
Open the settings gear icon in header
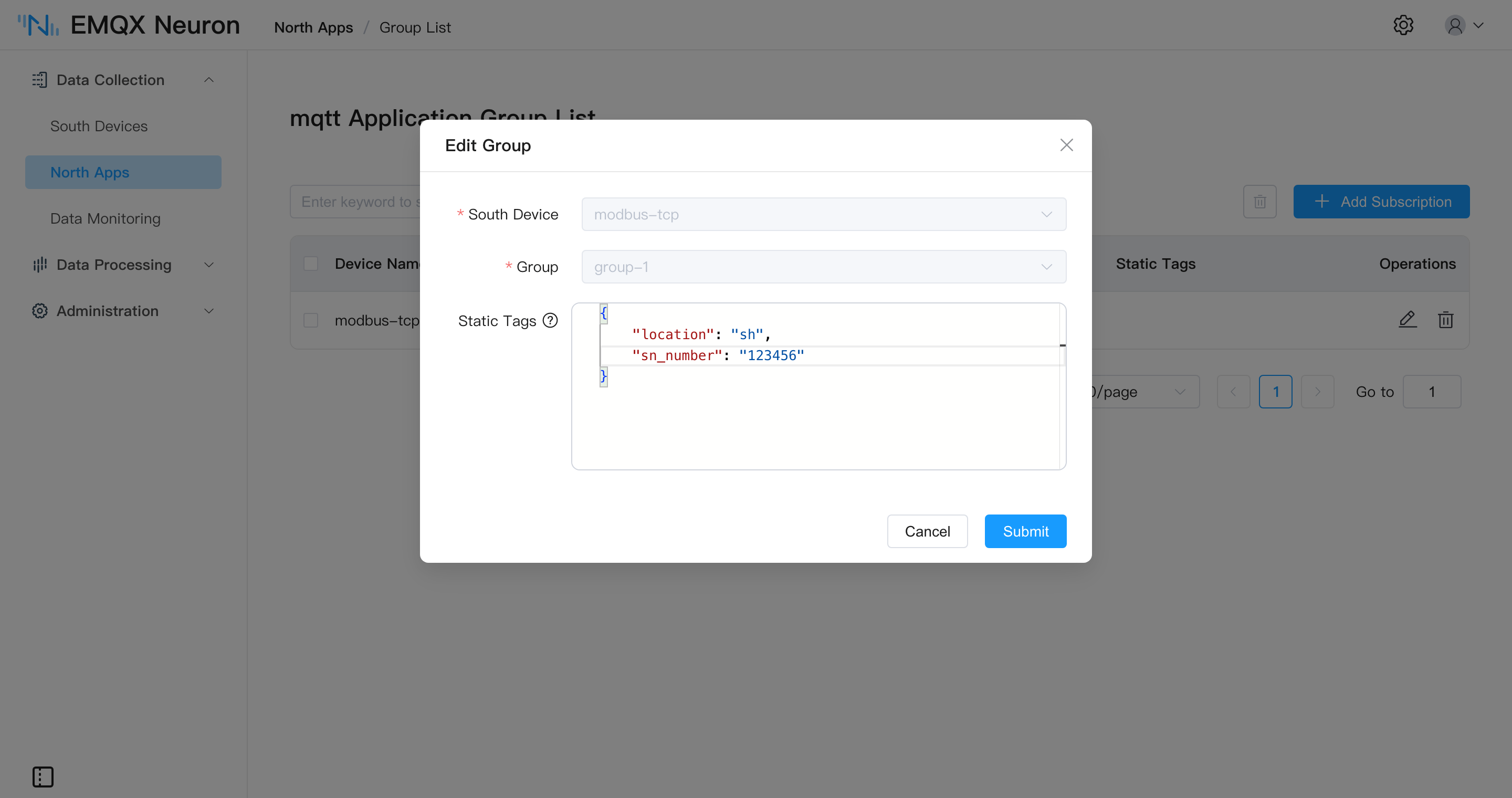(1403, 25)
